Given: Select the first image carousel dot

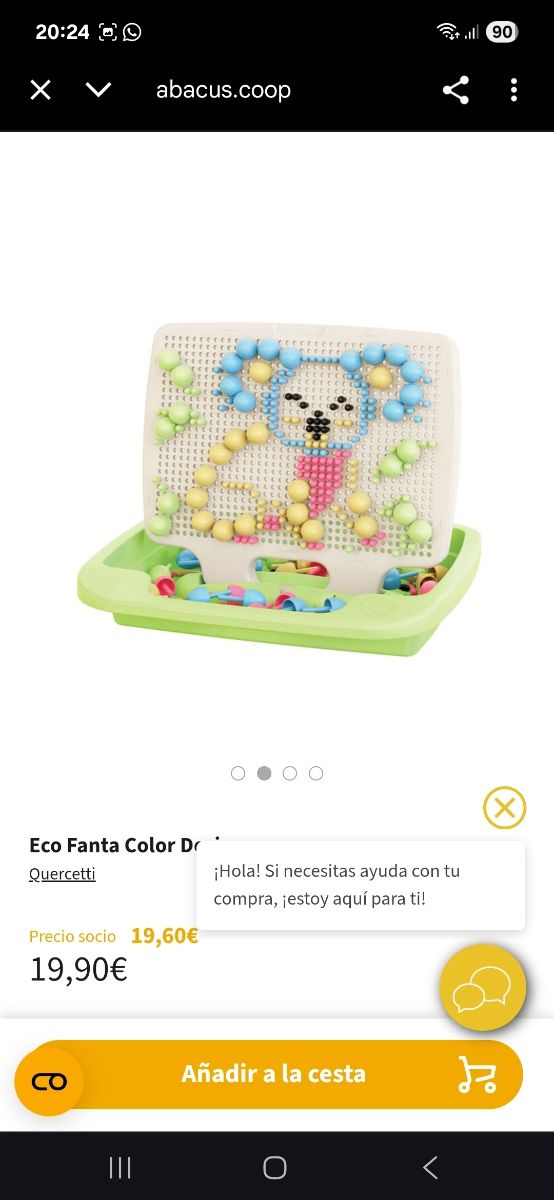Looking at the screenshot, I should pos(238,773).
